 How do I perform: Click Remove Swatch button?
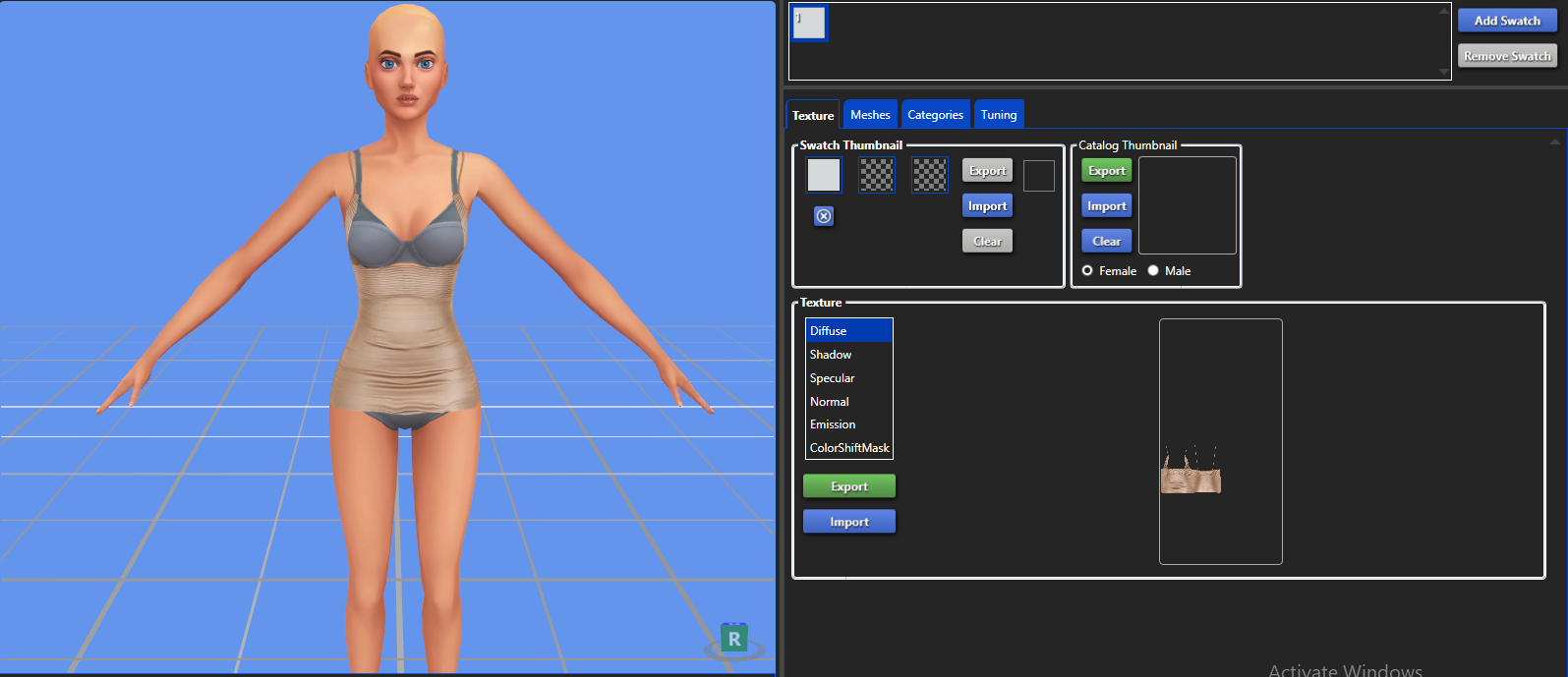[1507, 56]
